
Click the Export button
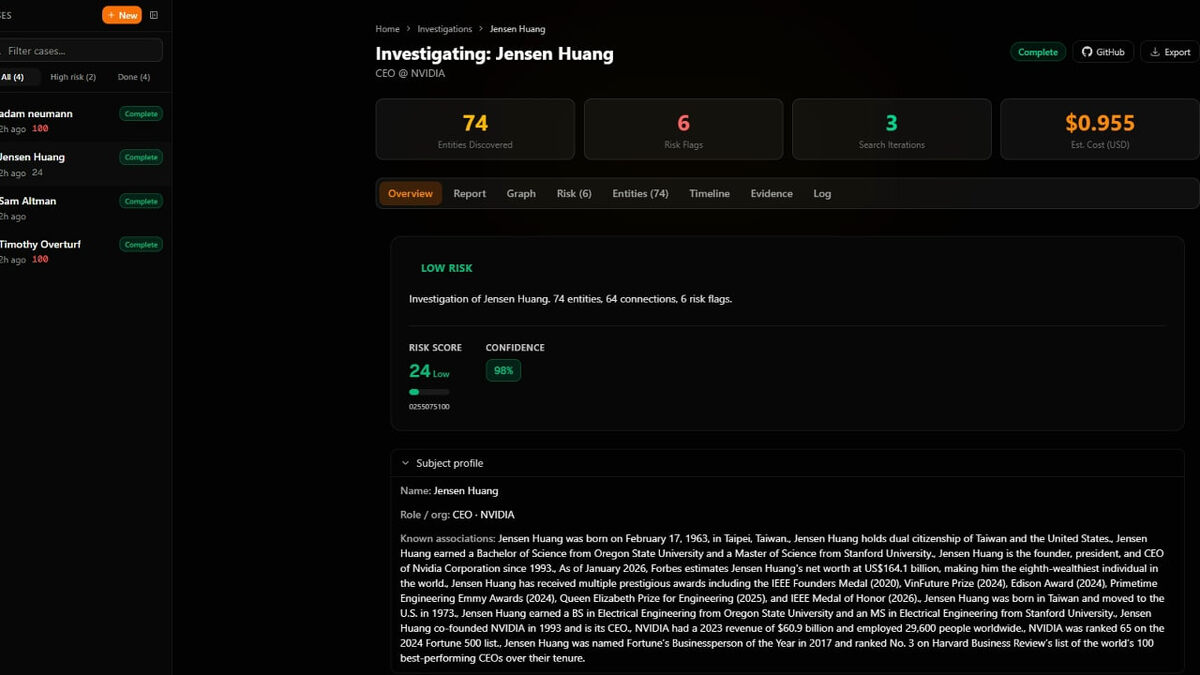pyautogui.click(x=1170, y=52)
